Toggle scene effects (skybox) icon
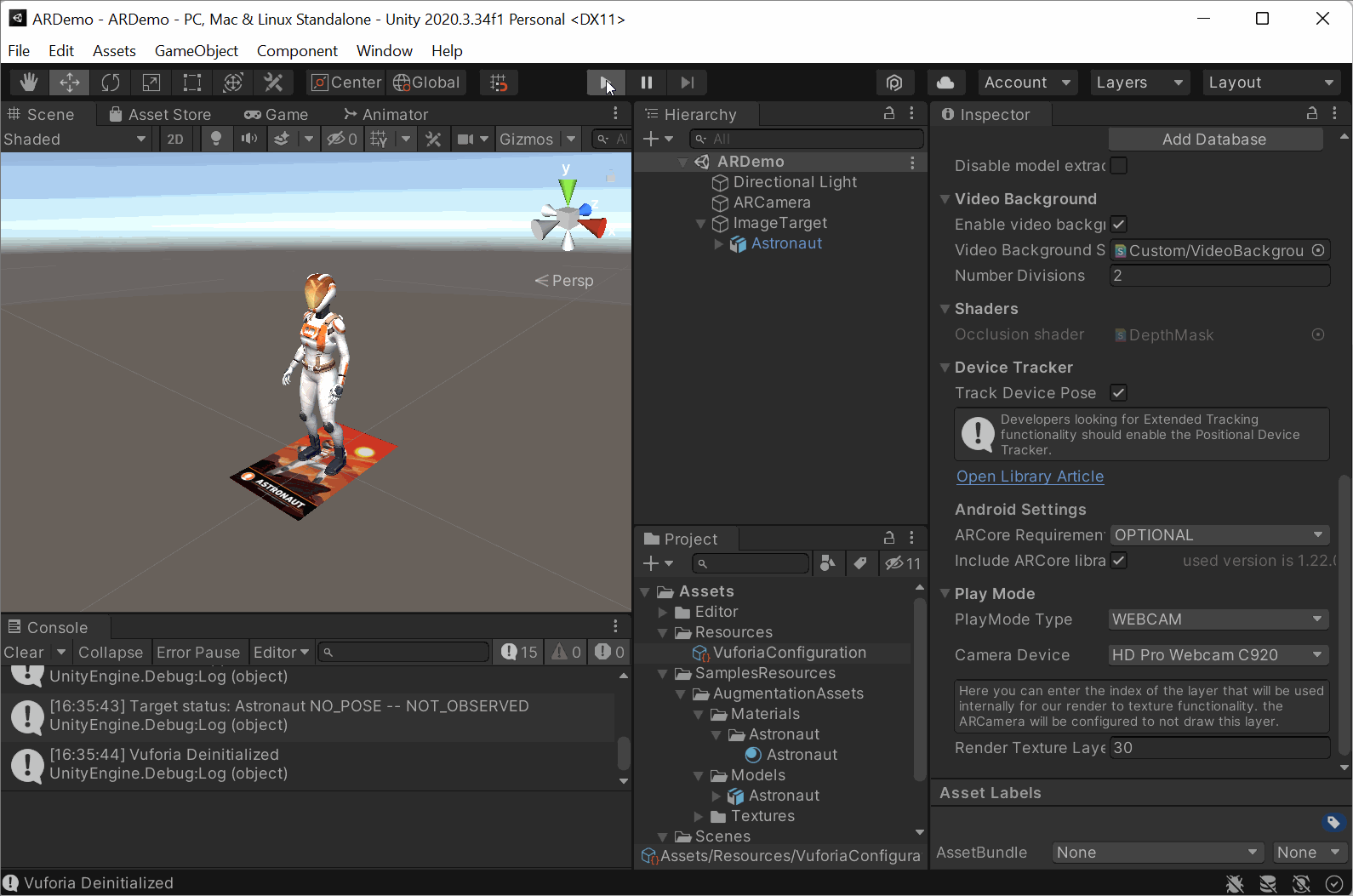Viewport: 1353px width, 896px height. (283, 140)
